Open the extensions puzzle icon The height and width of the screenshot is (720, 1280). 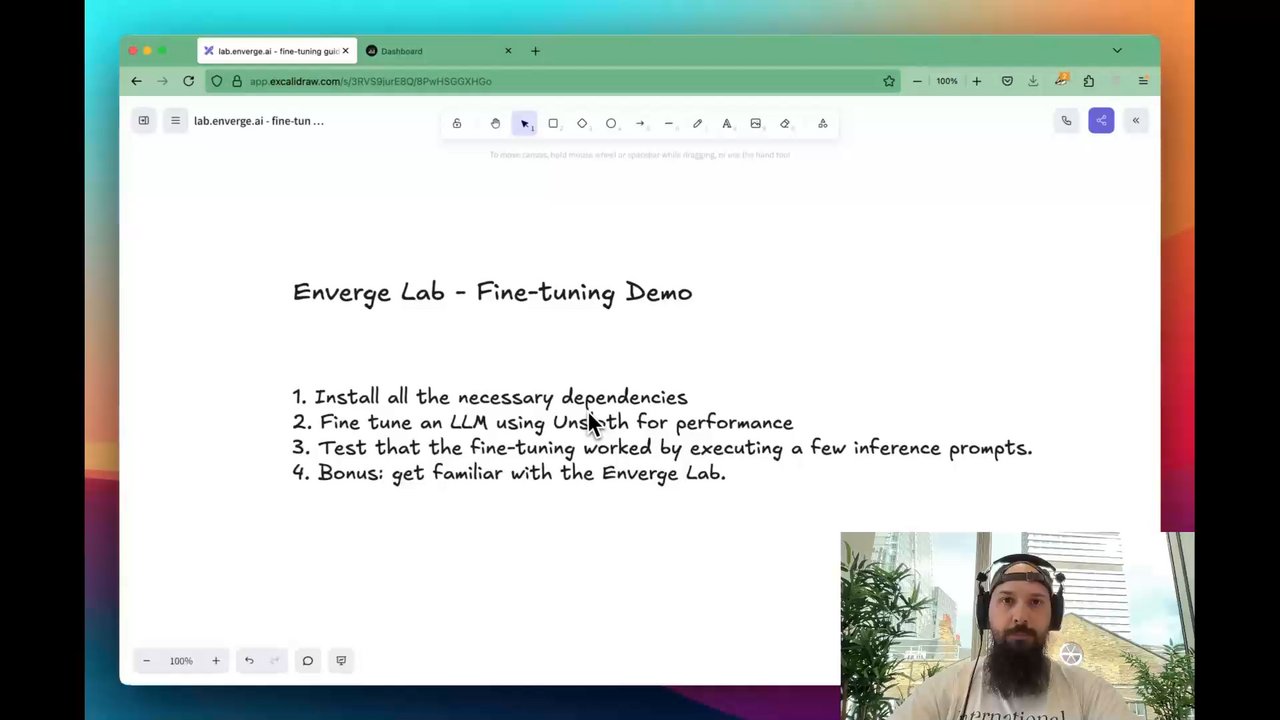(1088, 81)
